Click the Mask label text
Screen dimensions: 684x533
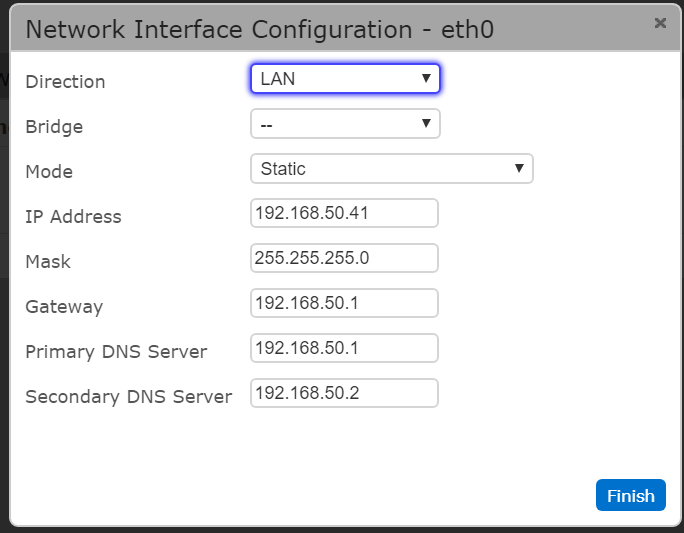(48, 262)
